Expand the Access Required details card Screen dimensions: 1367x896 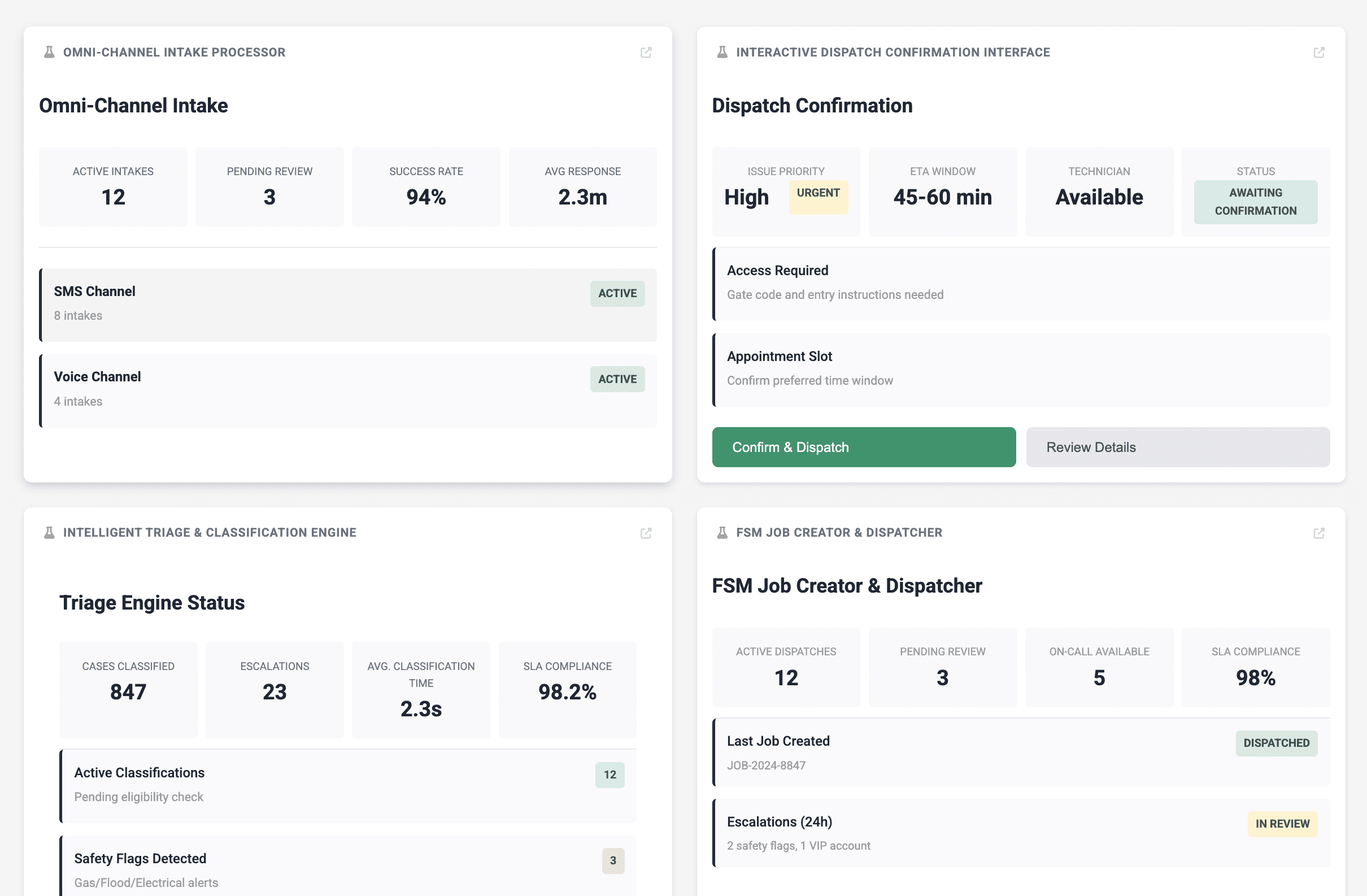click(x=1022, y=284)
